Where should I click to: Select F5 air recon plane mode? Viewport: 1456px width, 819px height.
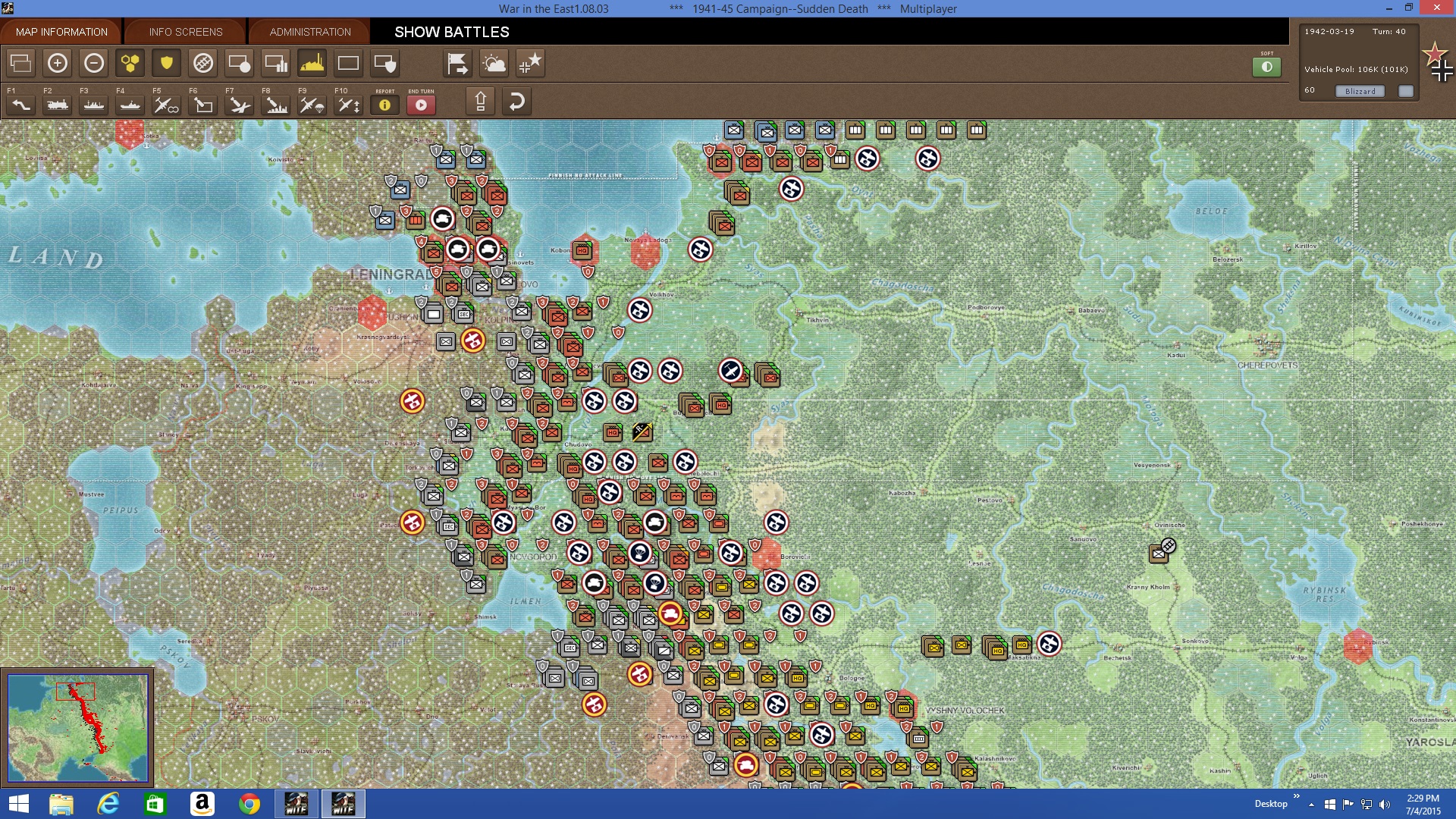(x=166, y=105)
